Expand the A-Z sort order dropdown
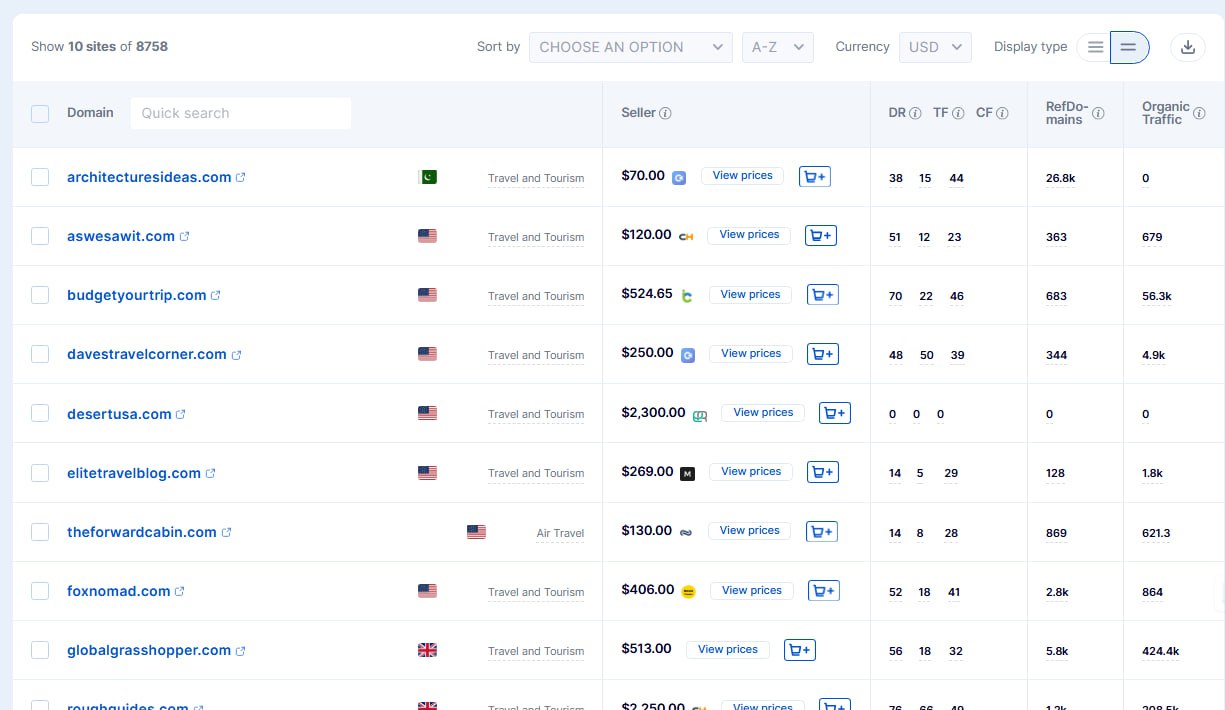Screen dimensions: 1225x710 pyautogui.click(x=777, y=47)
